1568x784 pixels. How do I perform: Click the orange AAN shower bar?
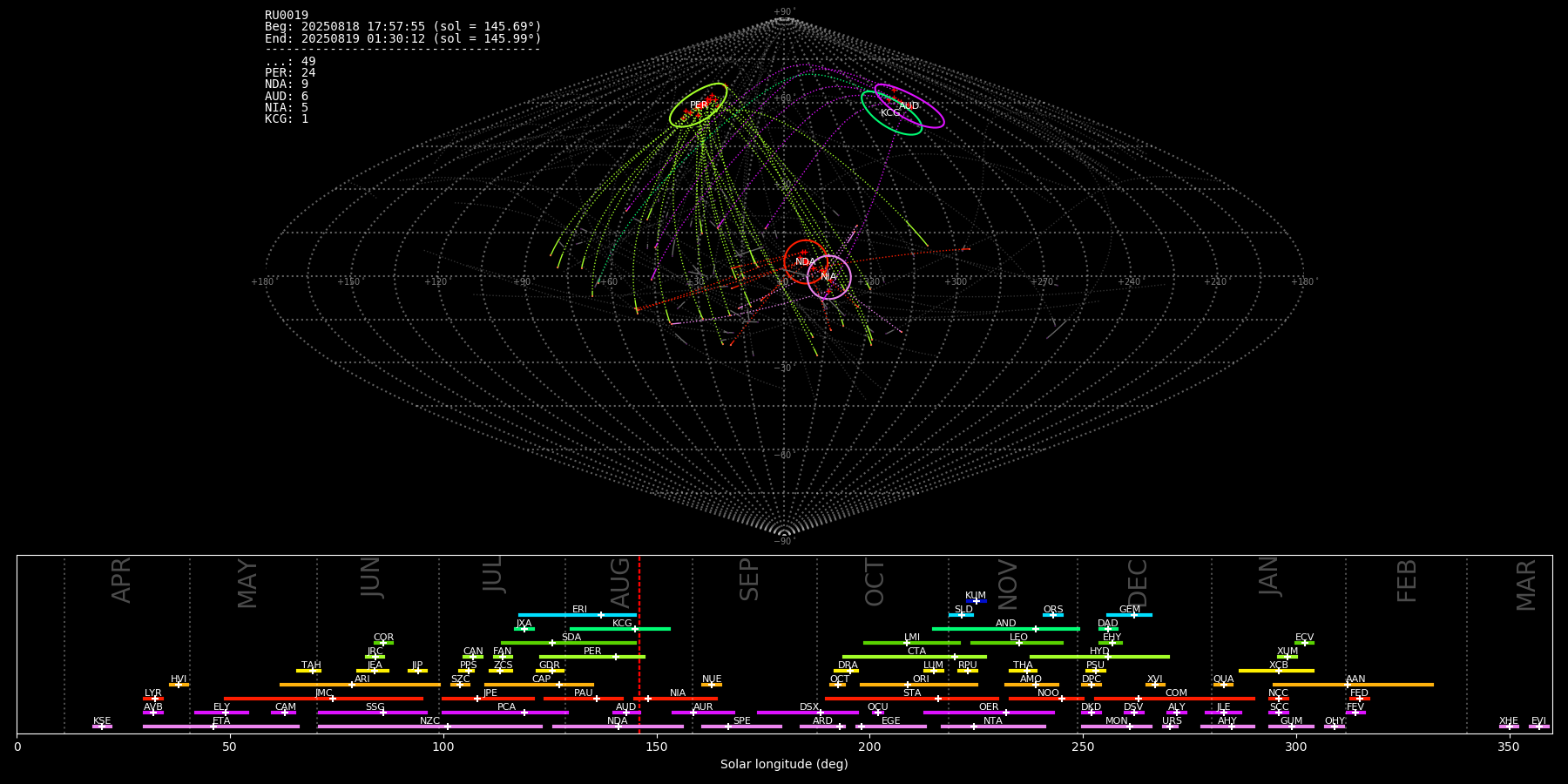(1352, 685)
